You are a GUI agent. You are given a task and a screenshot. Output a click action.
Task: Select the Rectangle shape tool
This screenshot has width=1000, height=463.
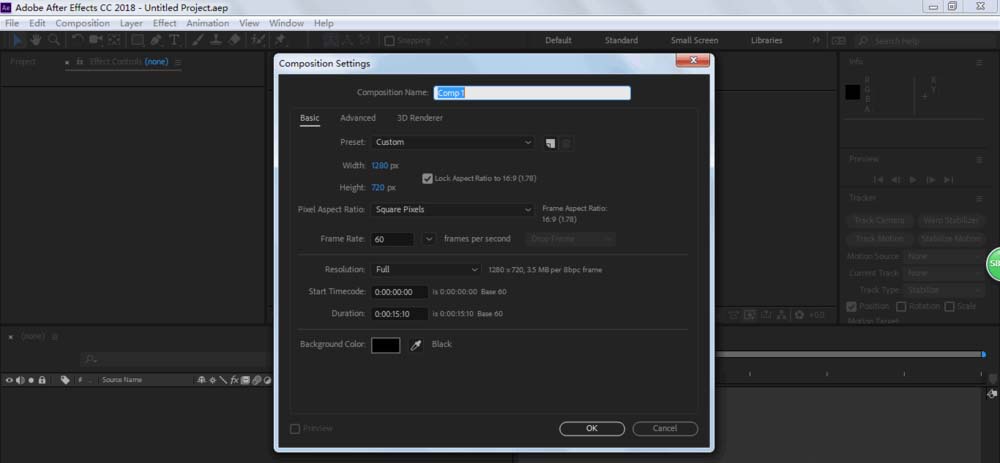coord(137,40)
